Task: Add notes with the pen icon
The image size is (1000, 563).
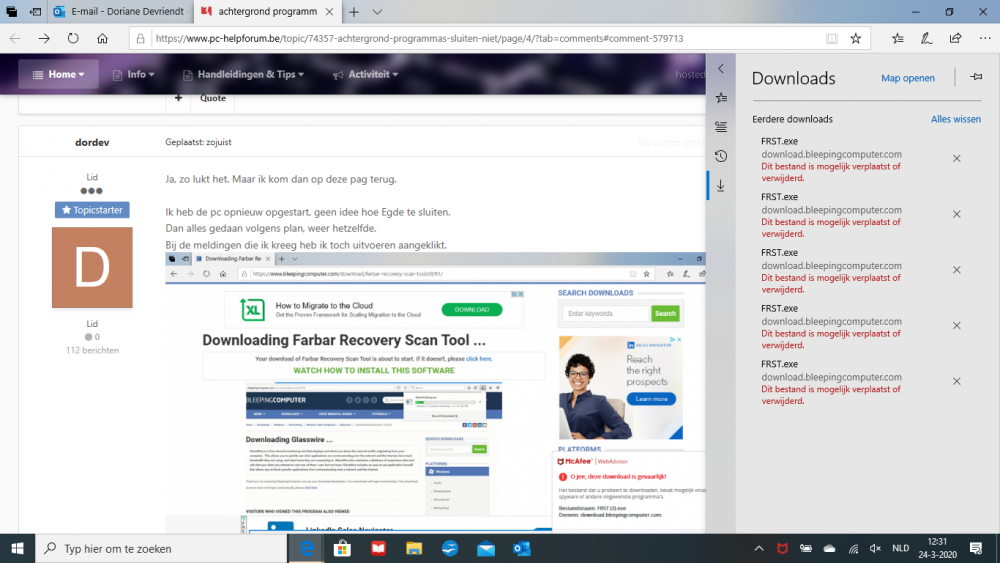Action: (927, 38)
